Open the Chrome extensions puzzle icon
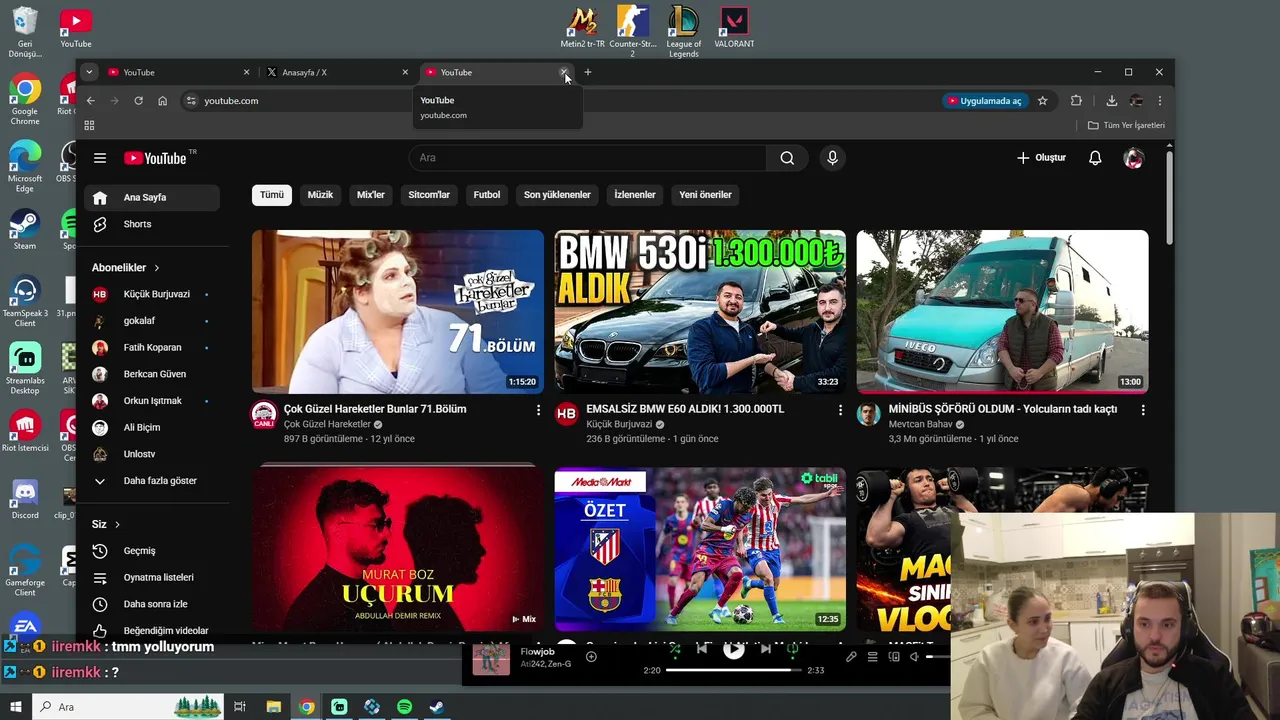 pos(1076,101)
